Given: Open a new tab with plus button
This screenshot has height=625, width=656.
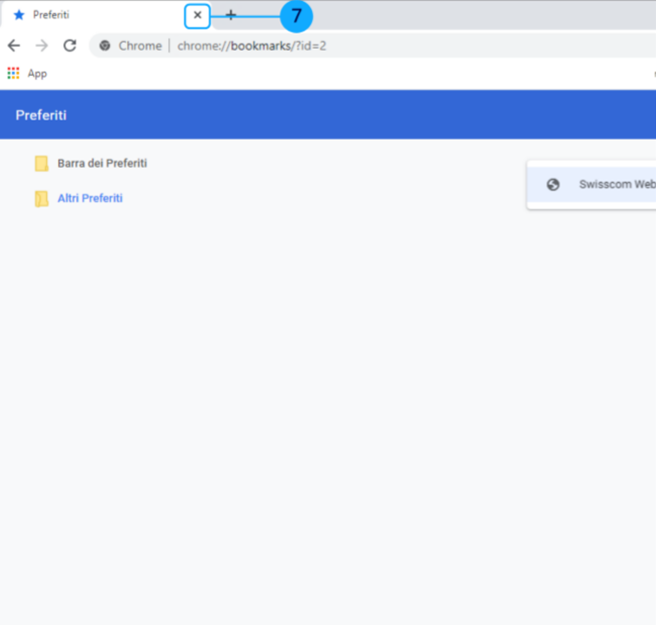Looking at the screenshot, I should tap(231, 15).
